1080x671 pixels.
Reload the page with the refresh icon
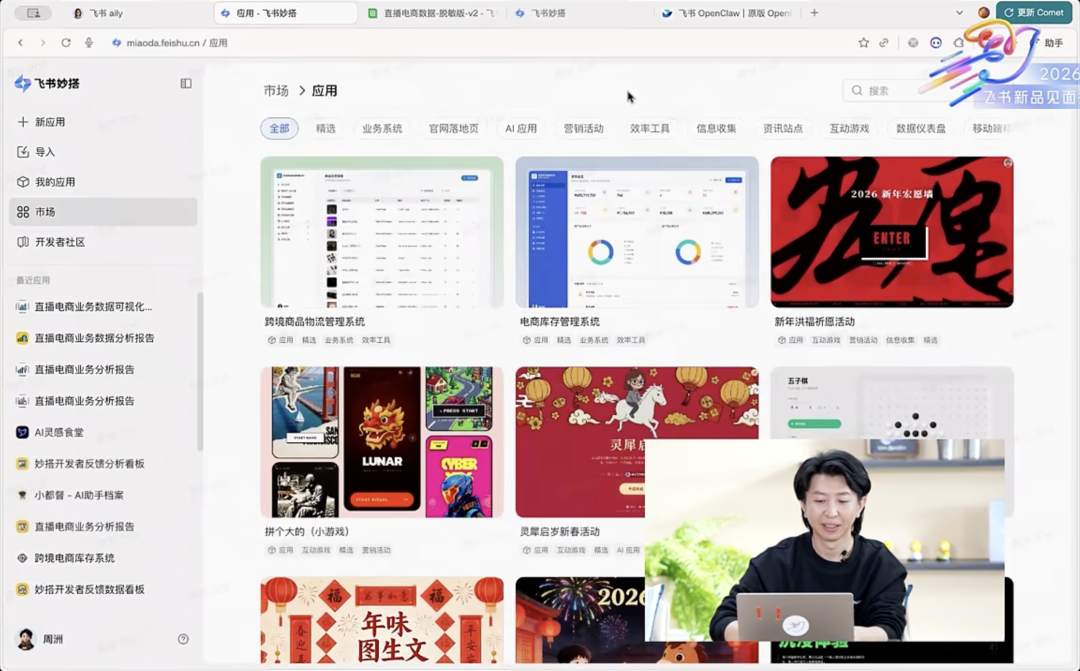tap(66, 43)
